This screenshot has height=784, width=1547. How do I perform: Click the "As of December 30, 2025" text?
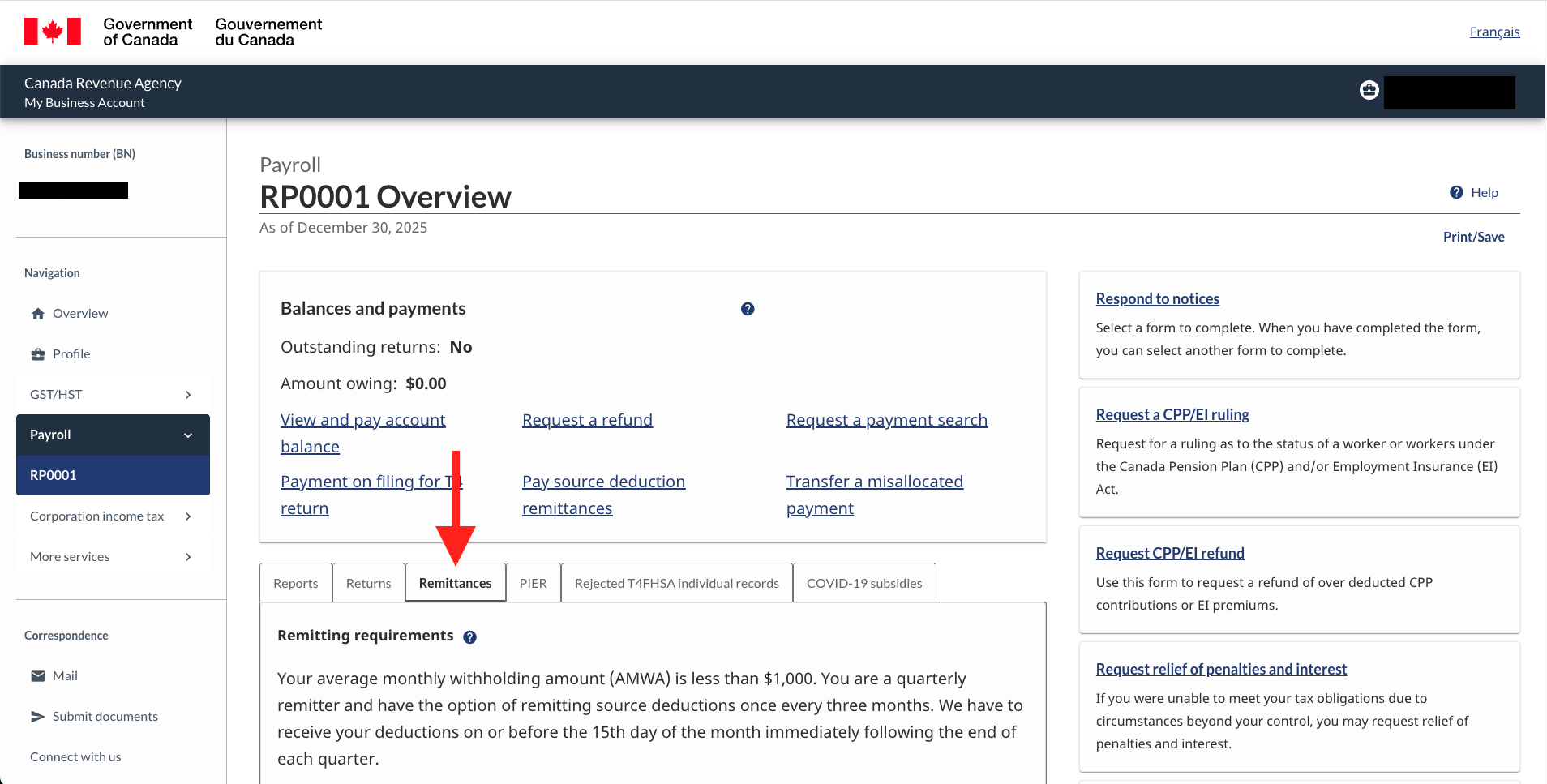click(343, 228)
